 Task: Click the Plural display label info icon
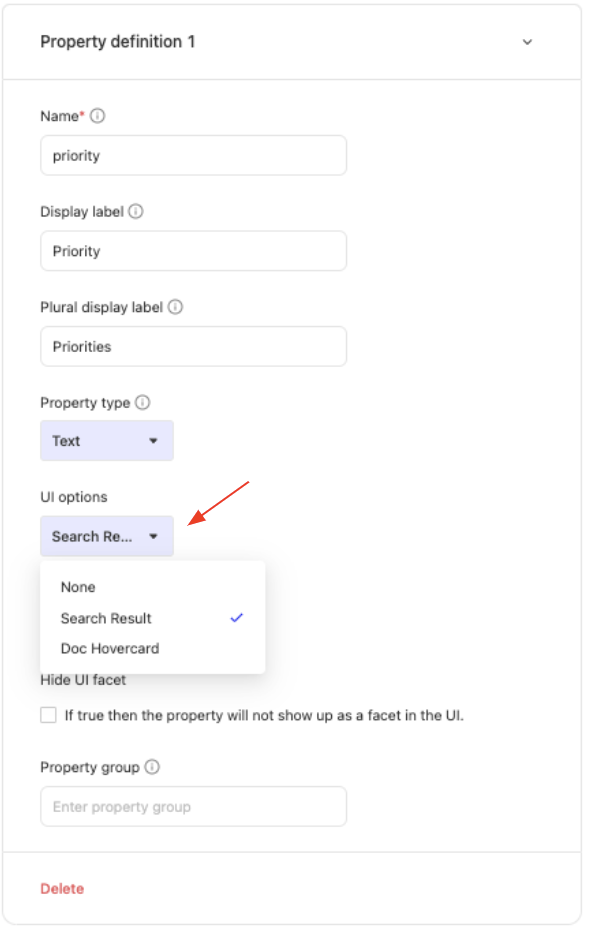[176, 307]
